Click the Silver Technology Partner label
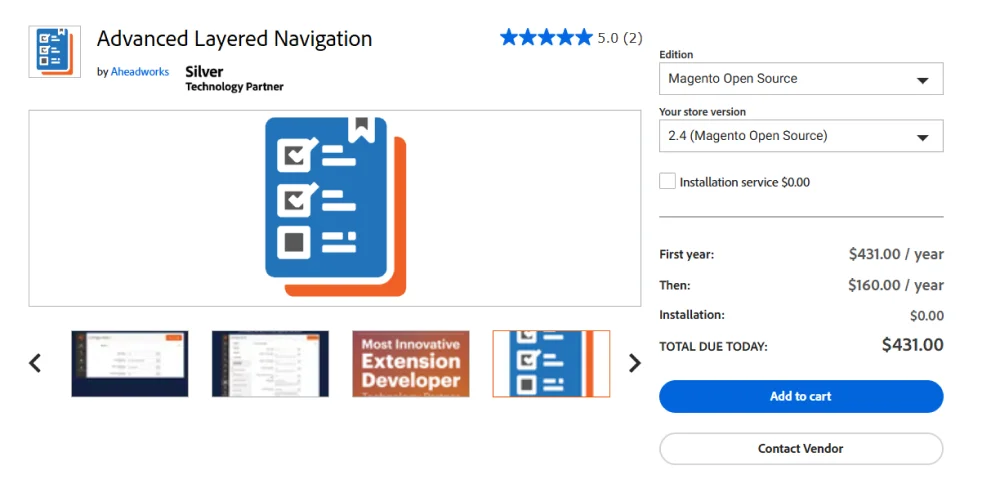Viewport: 1000px width, 500px height. point(234,78)
